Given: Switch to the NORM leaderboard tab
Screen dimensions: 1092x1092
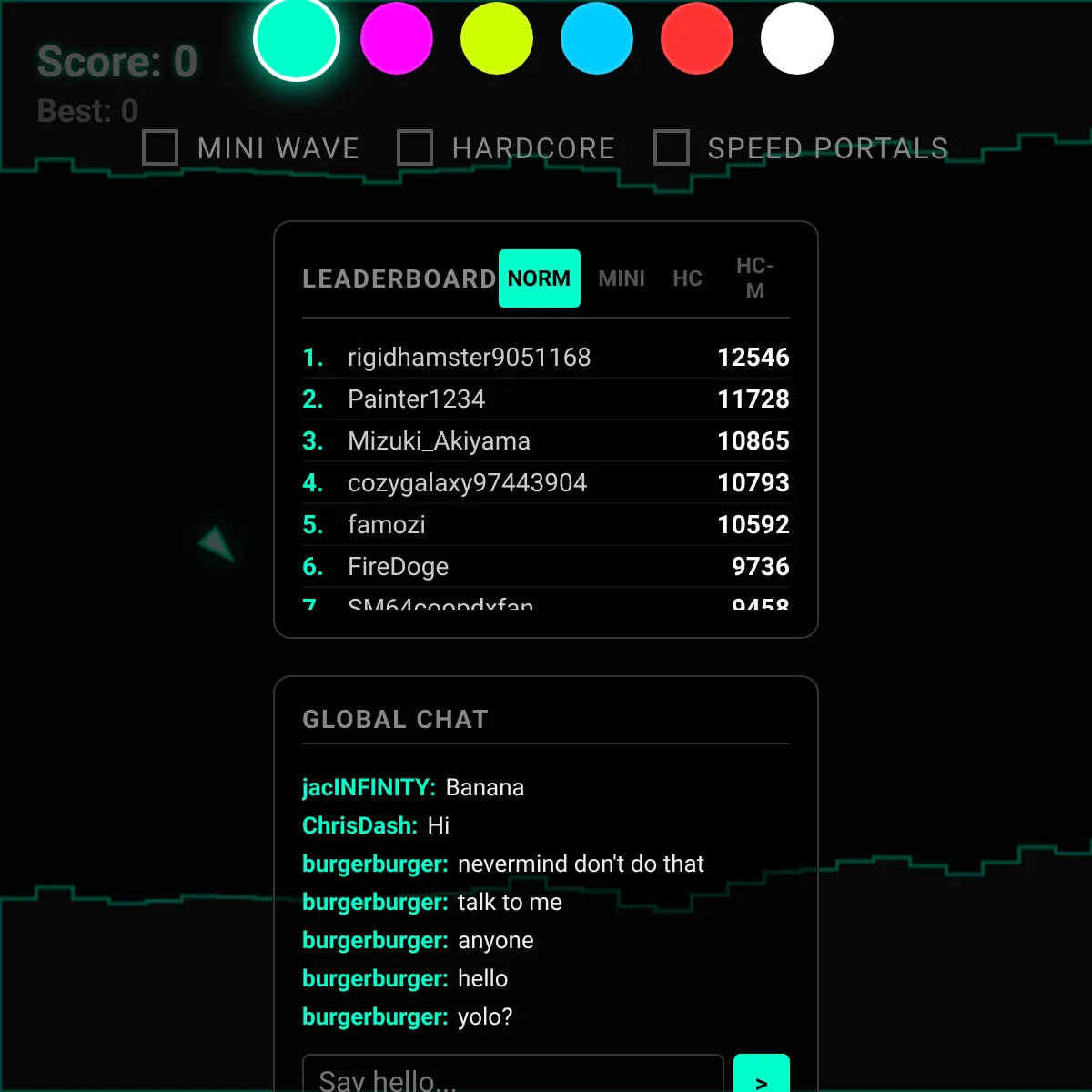Looking at the screenshot, I should 539,278.
